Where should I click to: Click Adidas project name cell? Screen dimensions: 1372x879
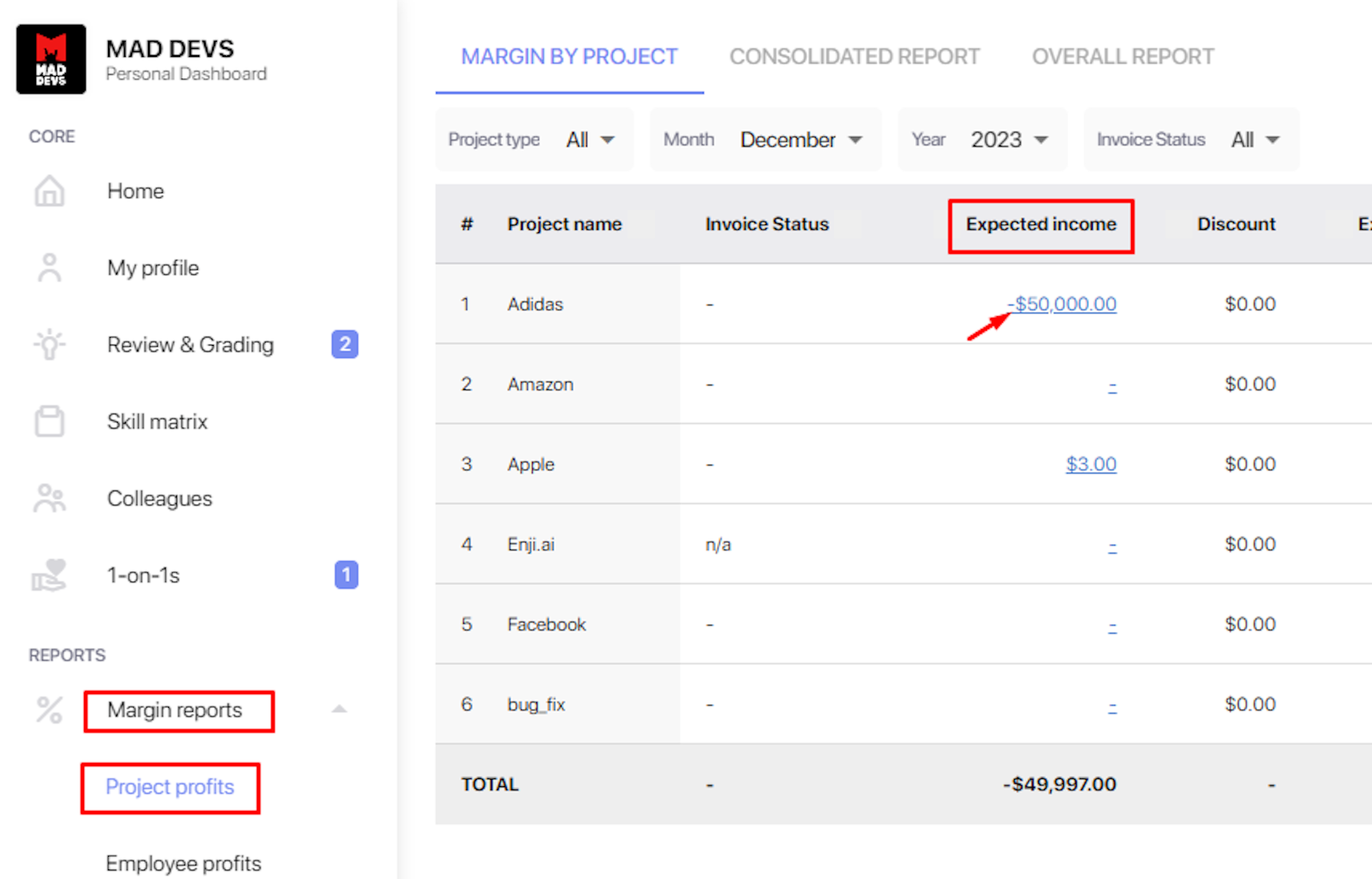pos(536,304)
